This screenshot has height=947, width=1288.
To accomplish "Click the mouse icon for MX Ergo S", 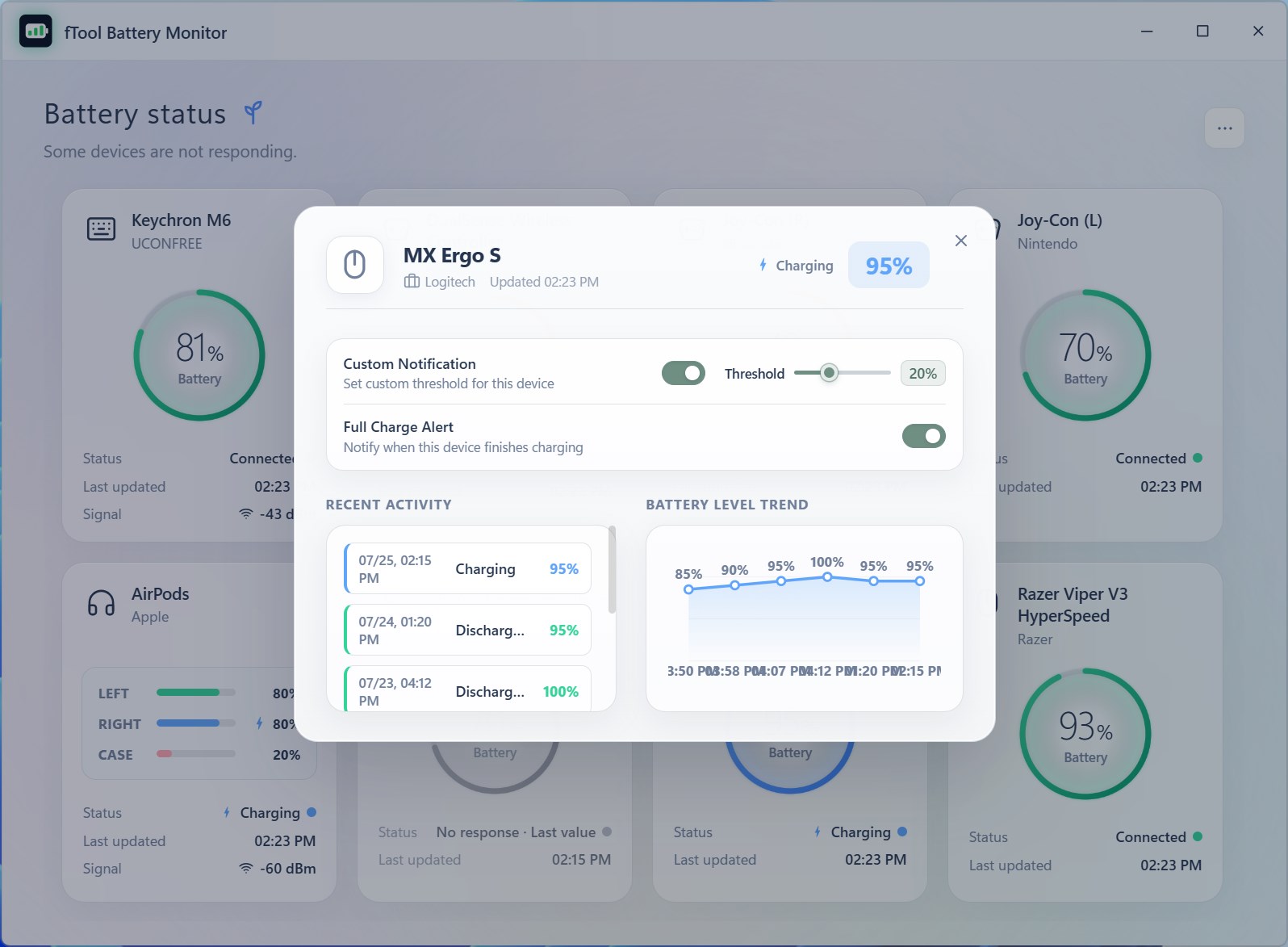I will [x=355, y=264].
